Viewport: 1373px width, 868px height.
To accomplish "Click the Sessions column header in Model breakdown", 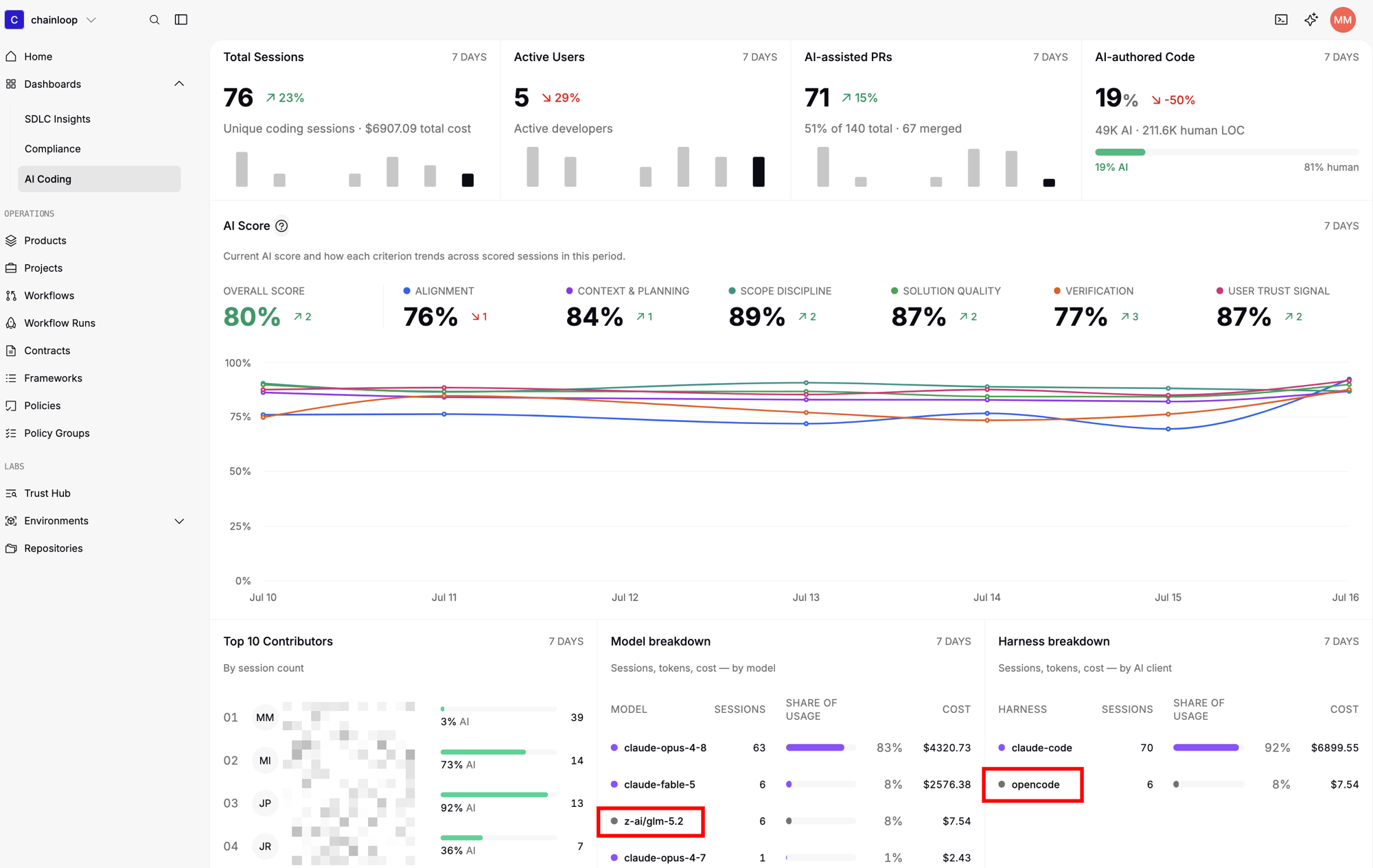I will tap(739, 709).
